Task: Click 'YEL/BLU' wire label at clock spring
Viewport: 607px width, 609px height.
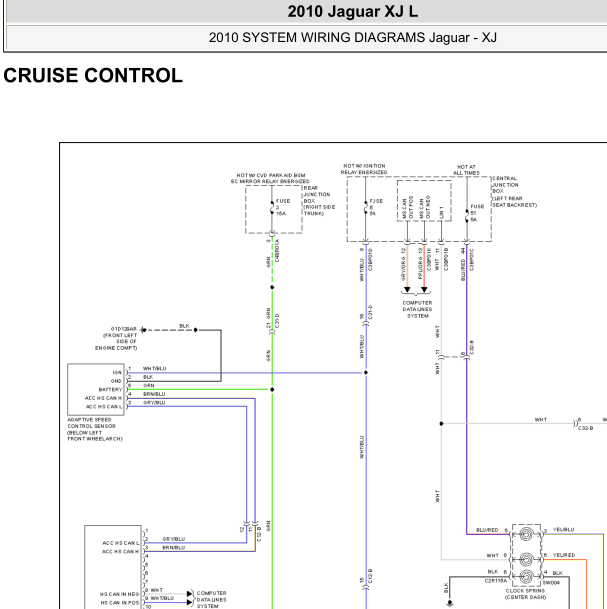Action: [x=563, y=530]
